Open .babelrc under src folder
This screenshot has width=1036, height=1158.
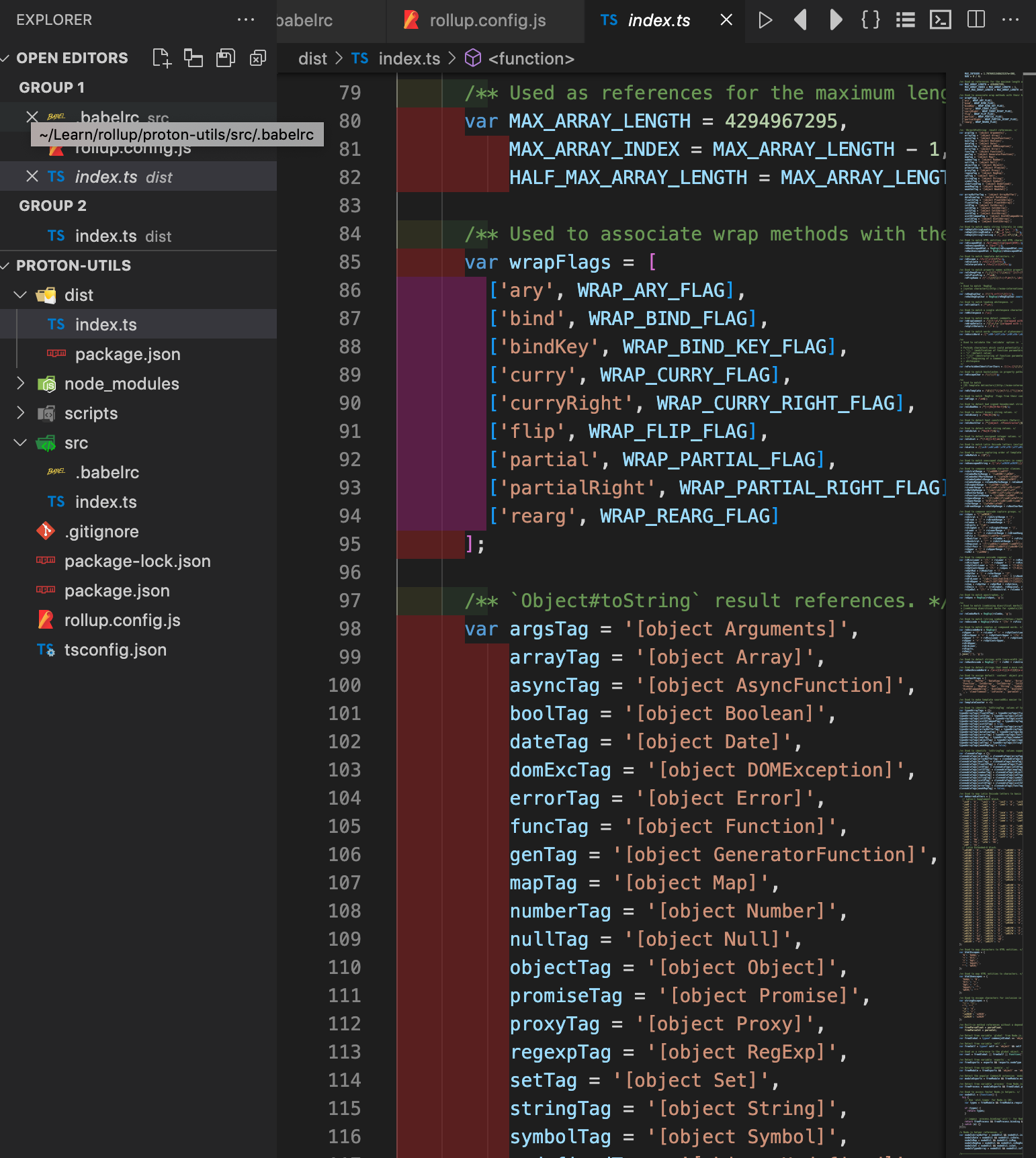[138, 472]
